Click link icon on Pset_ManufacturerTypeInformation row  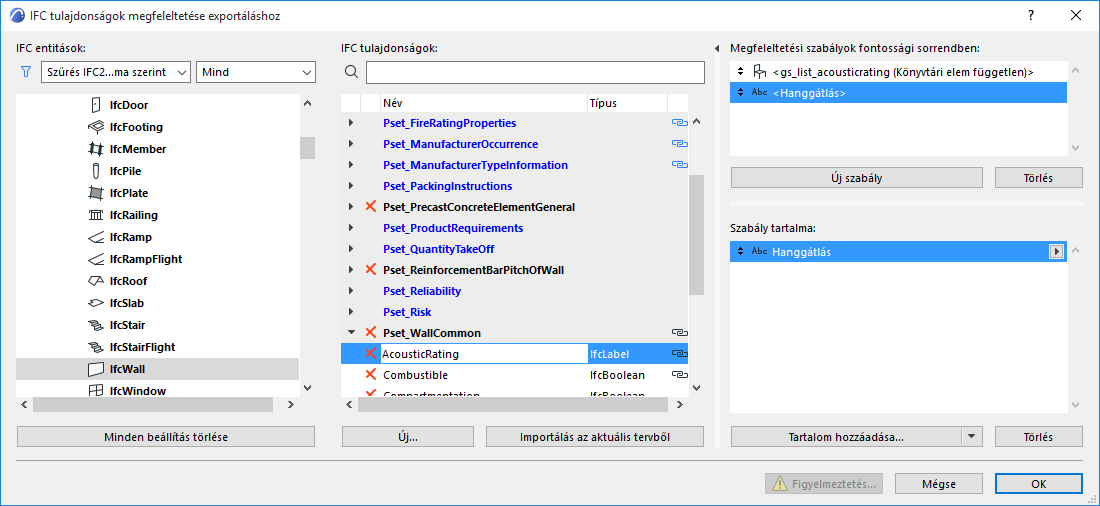(678, 165)
